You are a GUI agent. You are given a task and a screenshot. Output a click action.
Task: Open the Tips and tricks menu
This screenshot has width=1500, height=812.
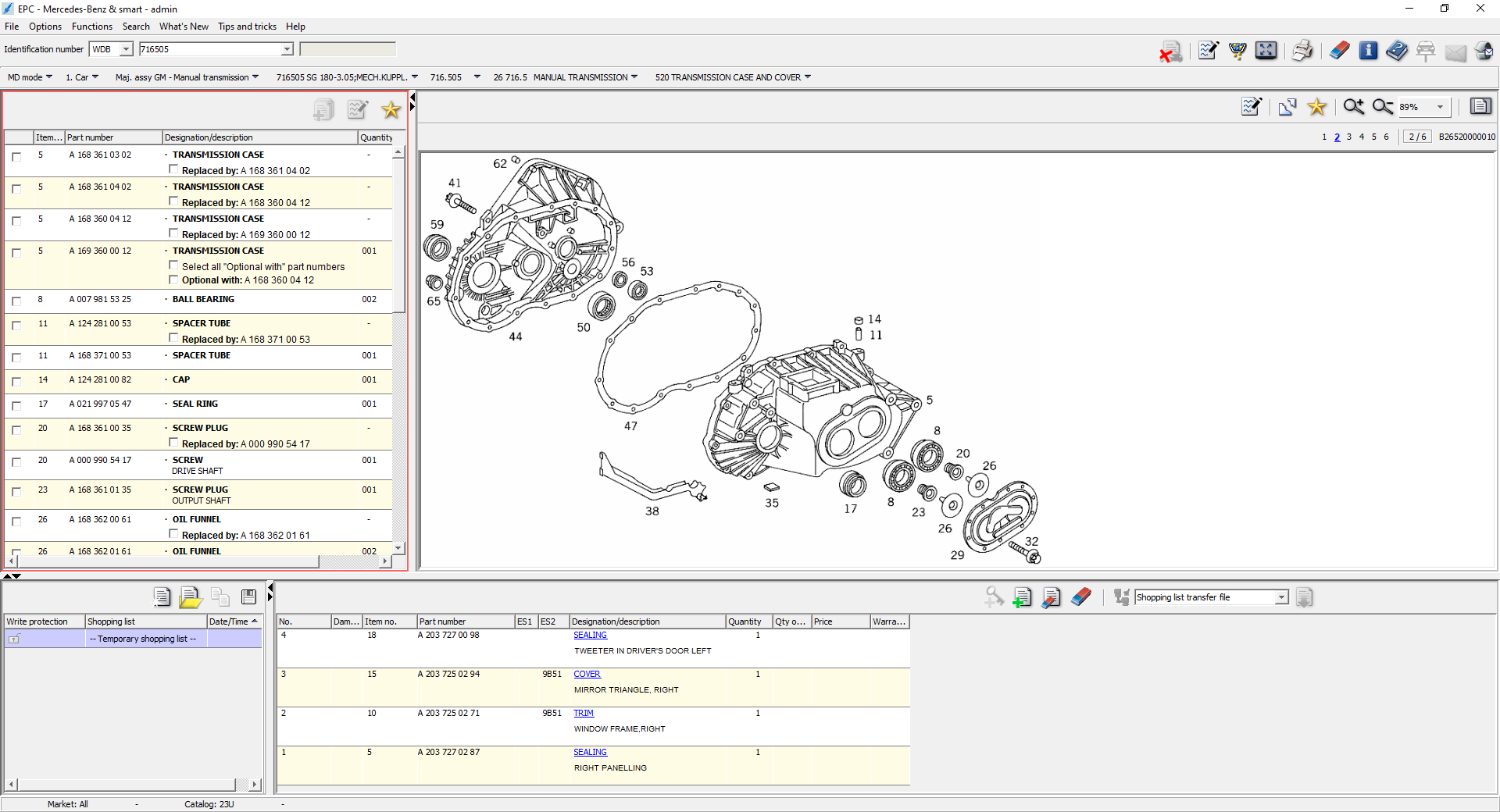pos(247,27)
